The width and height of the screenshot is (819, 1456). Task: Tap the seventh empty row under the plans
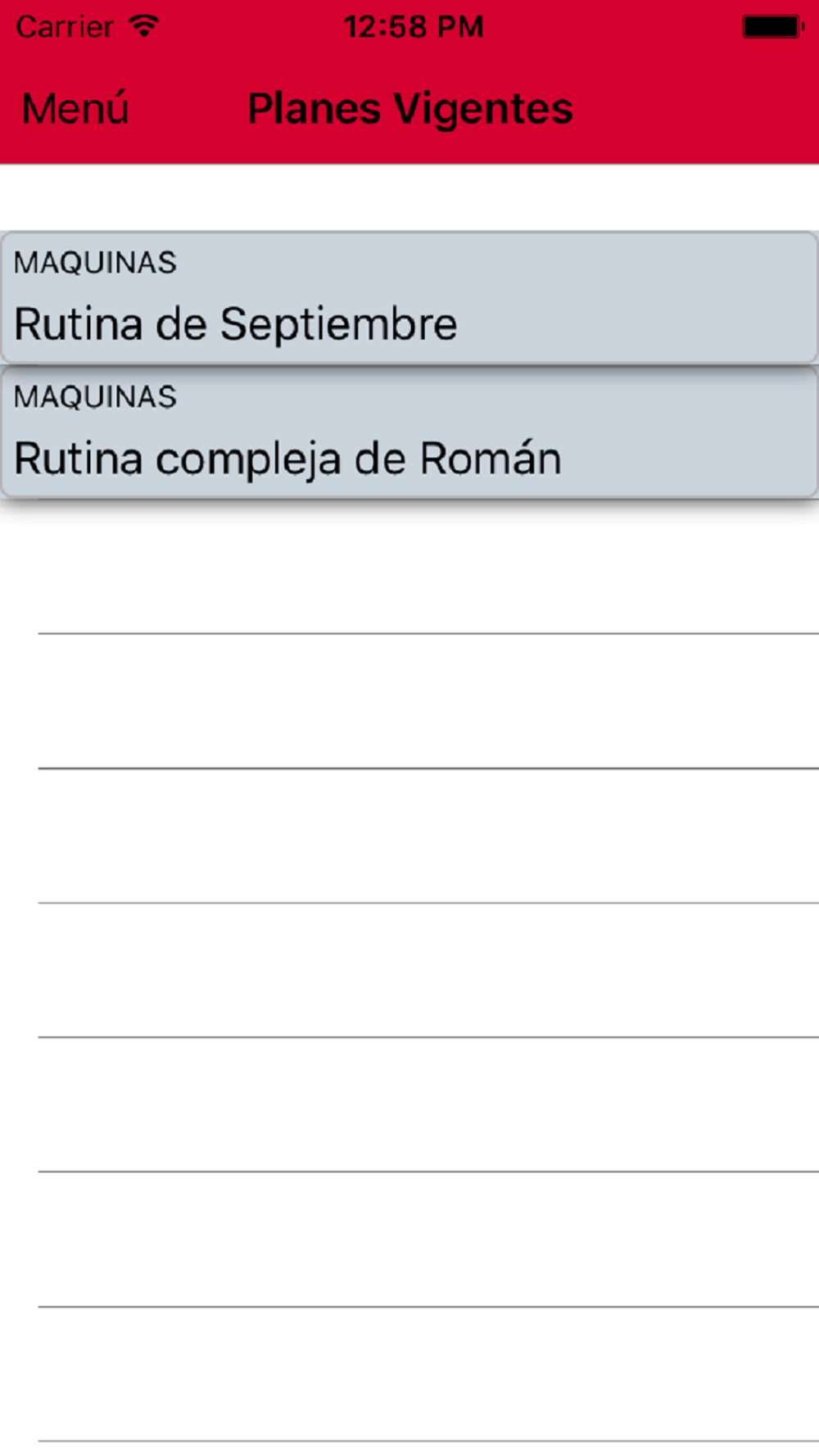coord(409,1373)
